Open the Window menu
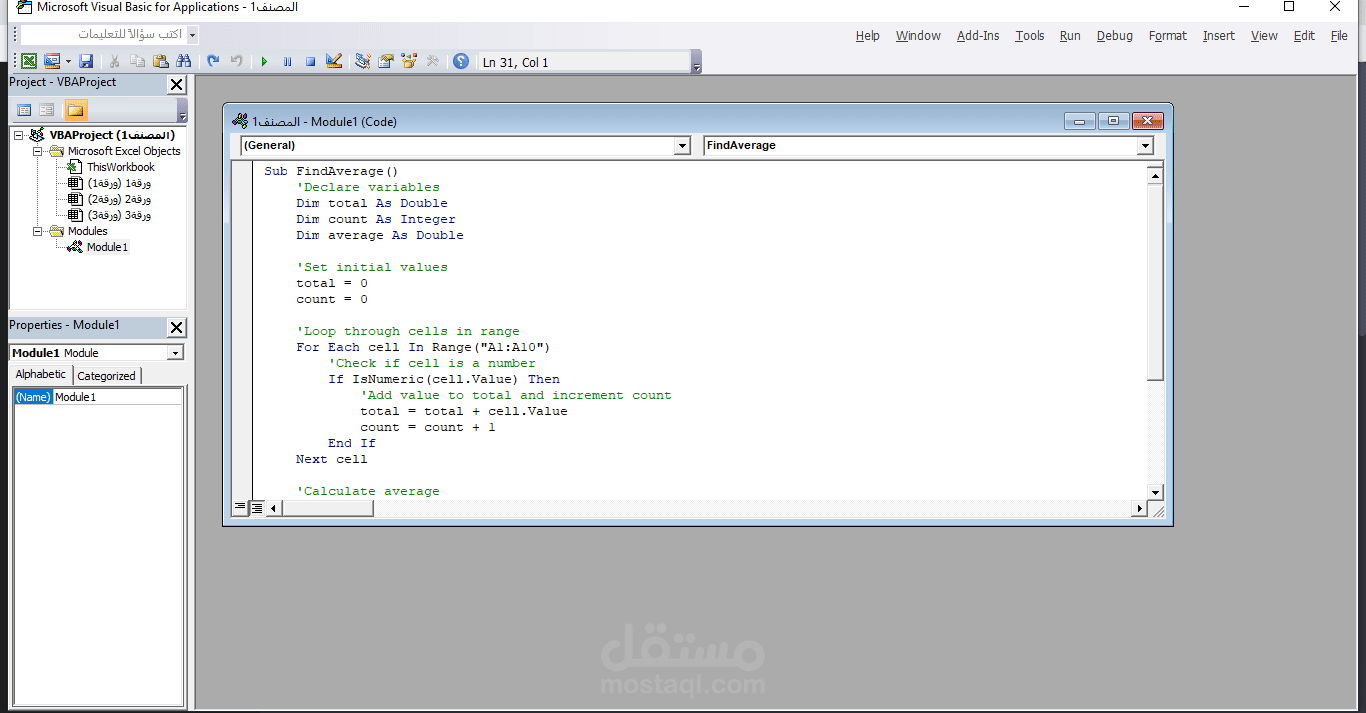The width and height of the screenshot is (1366, 713). pyautogui.click(x=918, y=36)
